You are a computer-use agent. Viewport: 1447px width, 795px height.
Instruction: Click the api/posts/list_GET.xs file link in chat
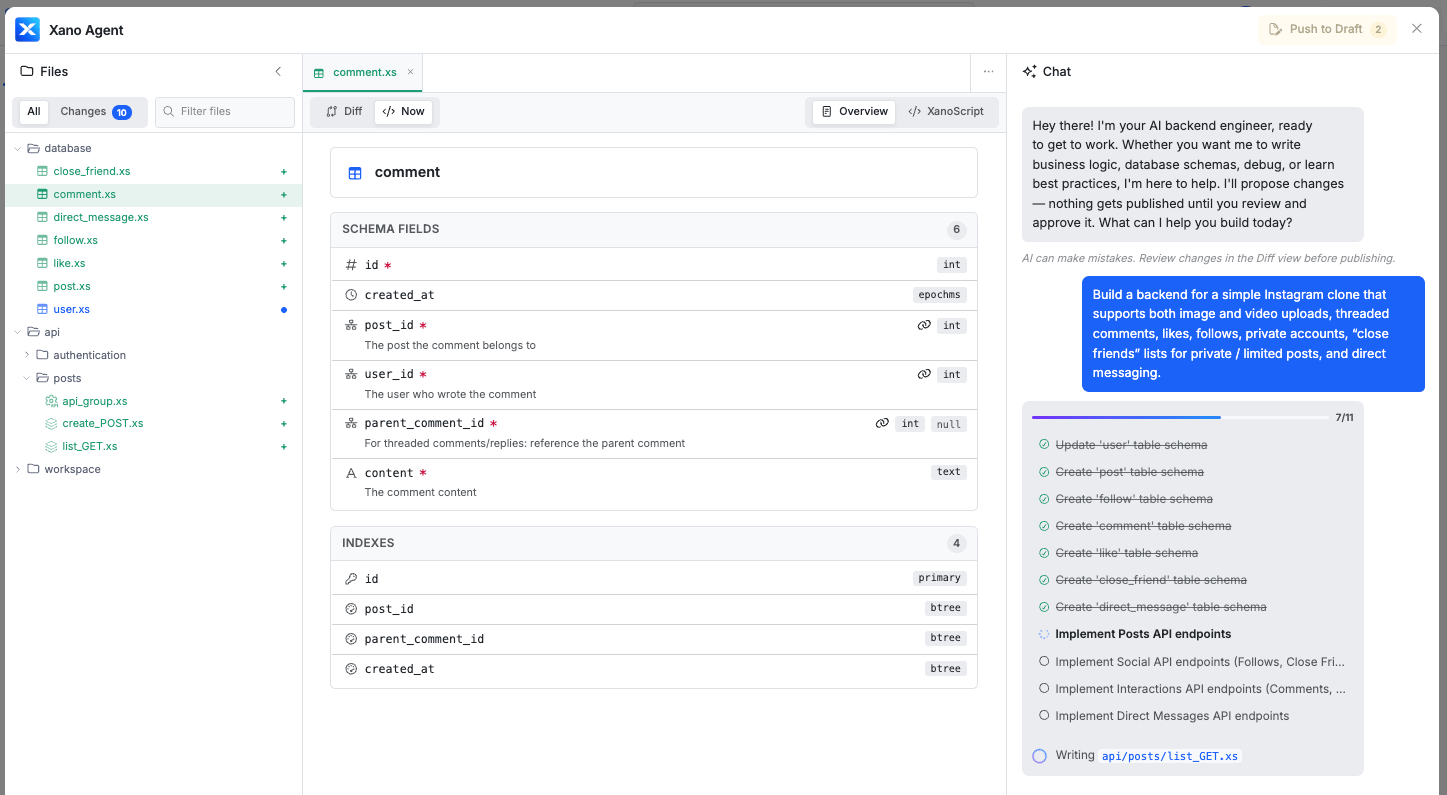coord(1170,757)
